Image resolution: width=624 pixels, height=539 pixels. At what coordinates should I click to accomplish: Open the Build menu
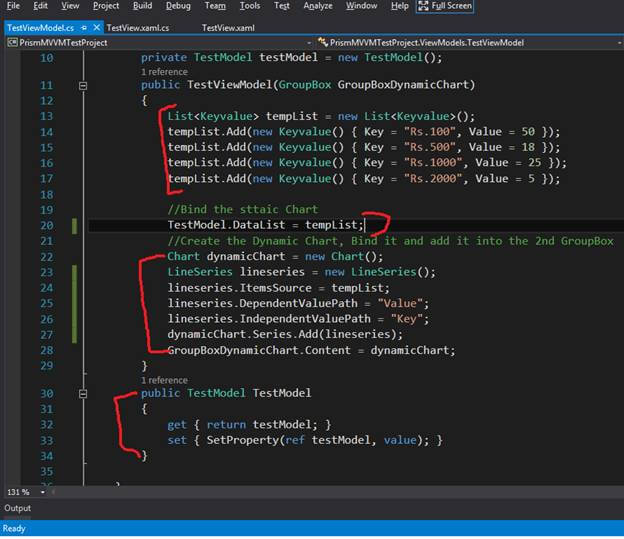[142, 6]
